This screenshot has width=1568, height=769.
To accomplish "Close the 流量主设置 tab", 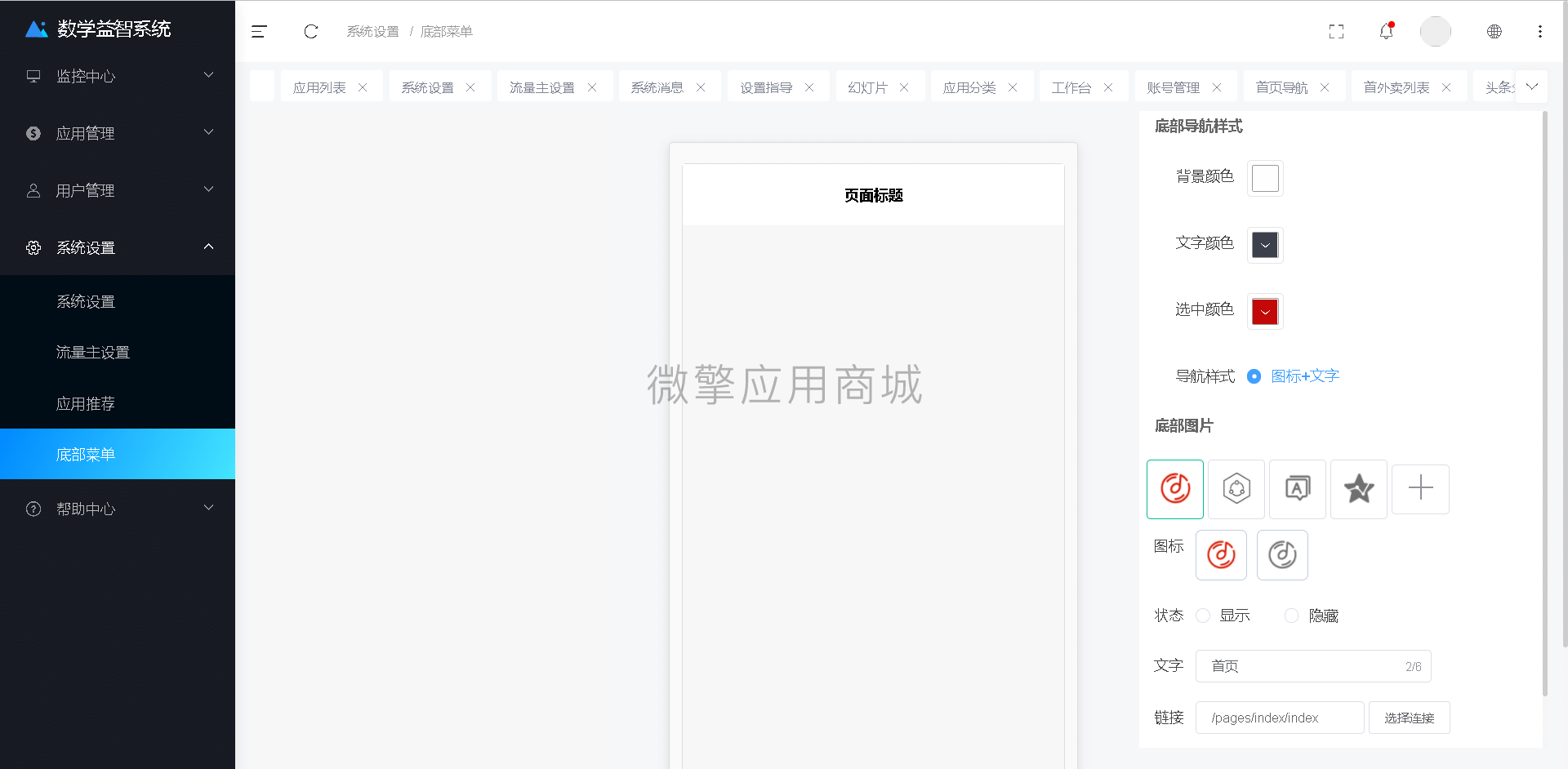I will click(592, 87).
